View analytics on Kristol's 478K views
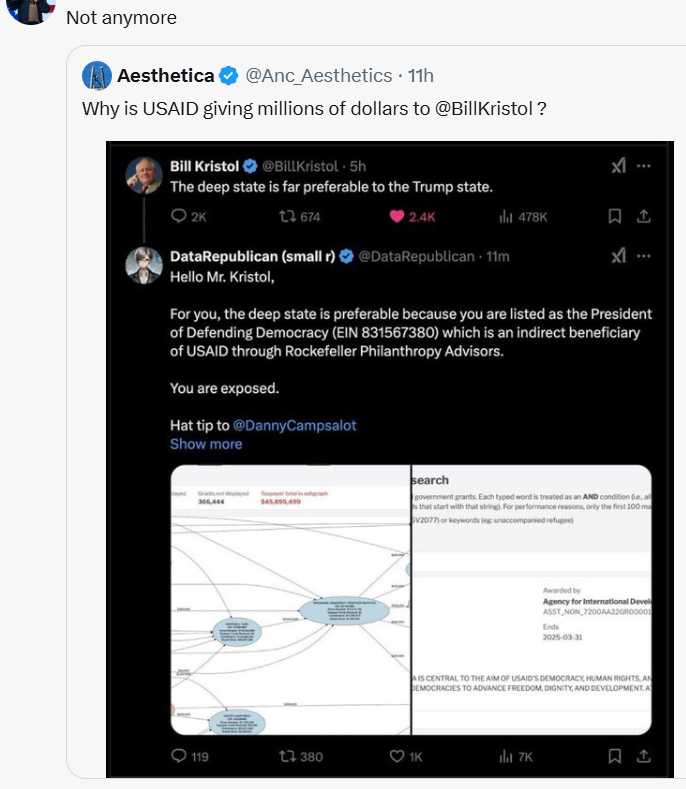The width and height of the screenshot is (686, 789). pos(505,216)
